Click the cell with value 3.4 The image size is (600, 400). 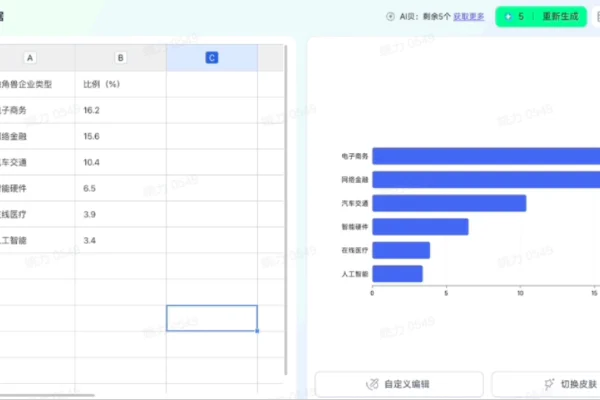(121, 240)
